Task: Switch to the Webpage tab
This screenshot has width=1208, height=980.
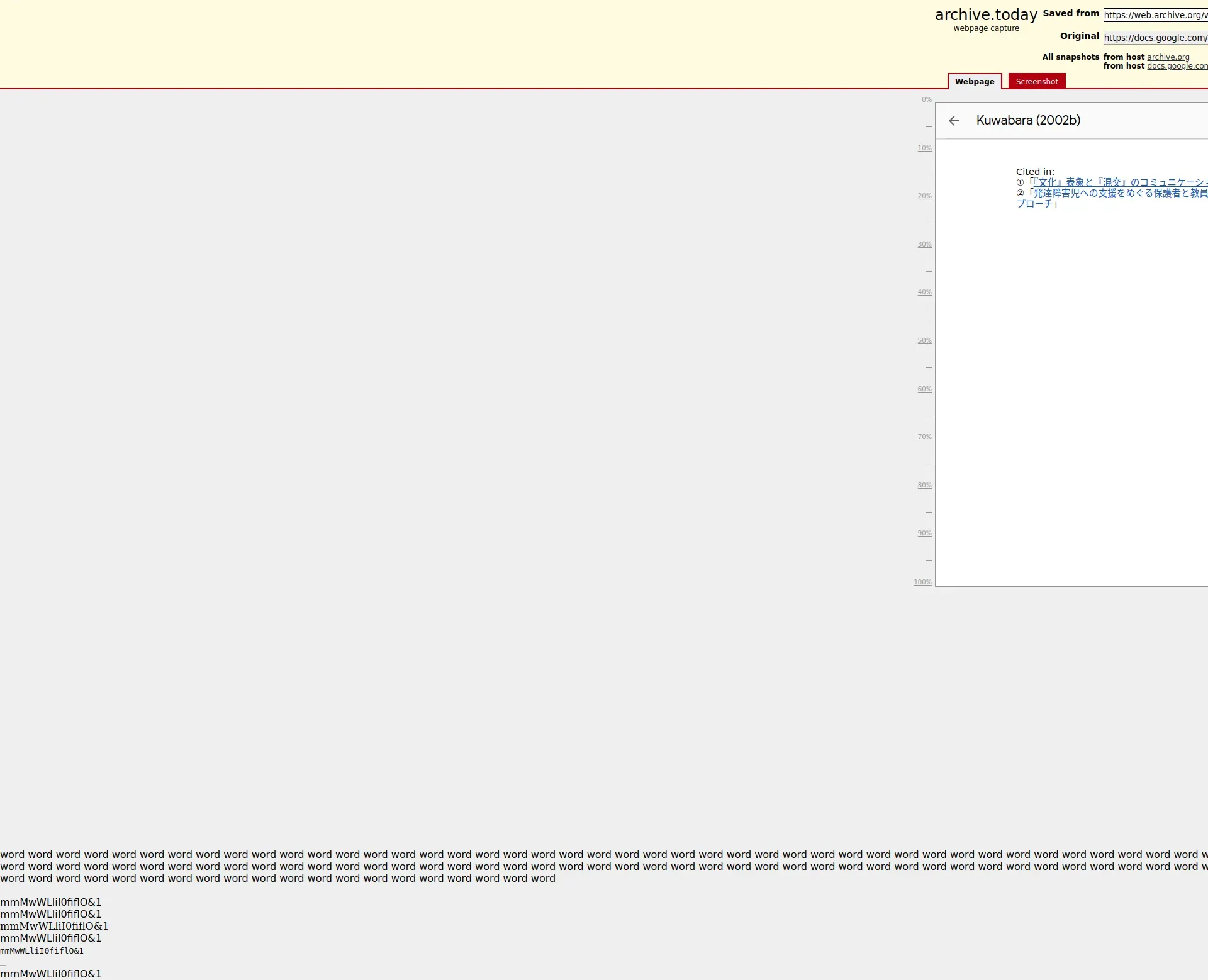Action: tap(974, 82)
